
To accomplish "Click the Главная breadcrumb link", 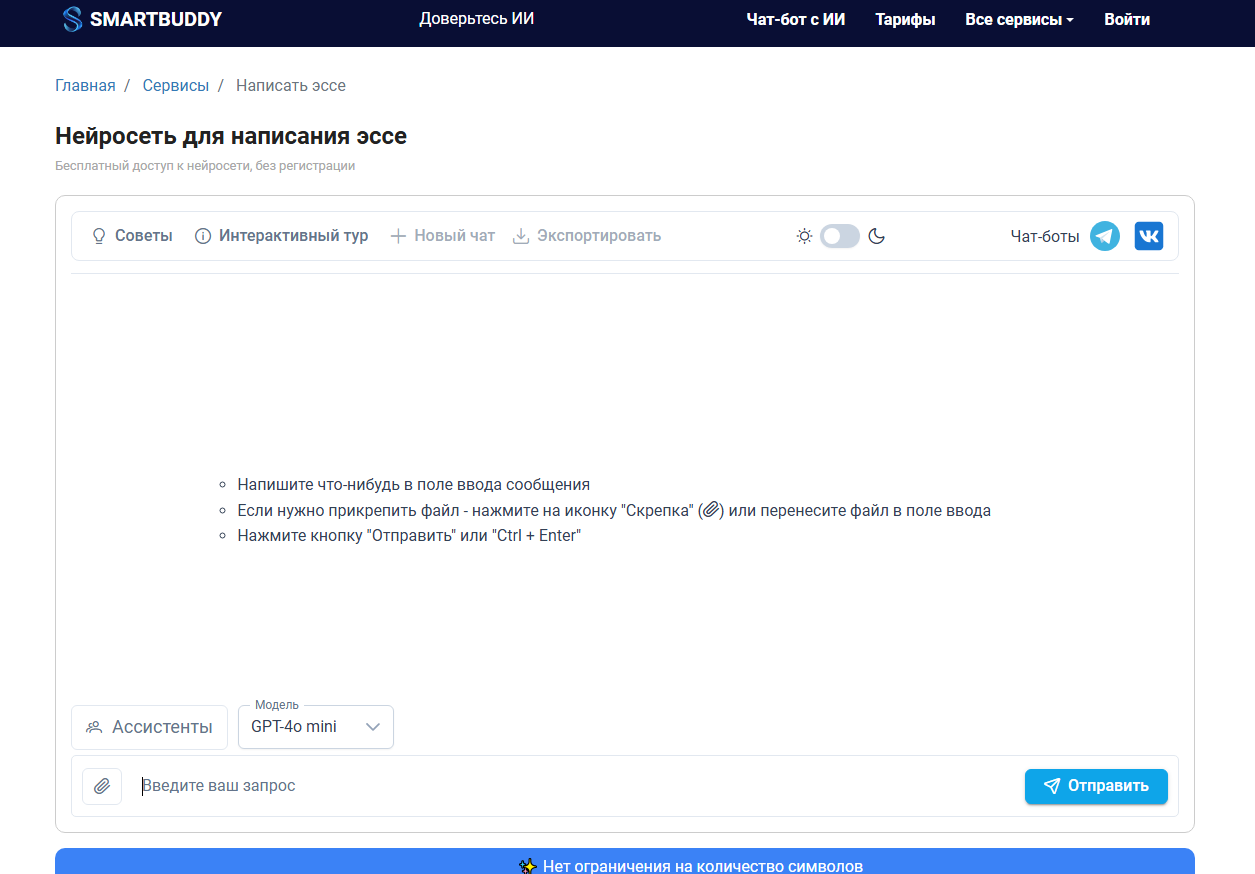I will tap(85, 86).
